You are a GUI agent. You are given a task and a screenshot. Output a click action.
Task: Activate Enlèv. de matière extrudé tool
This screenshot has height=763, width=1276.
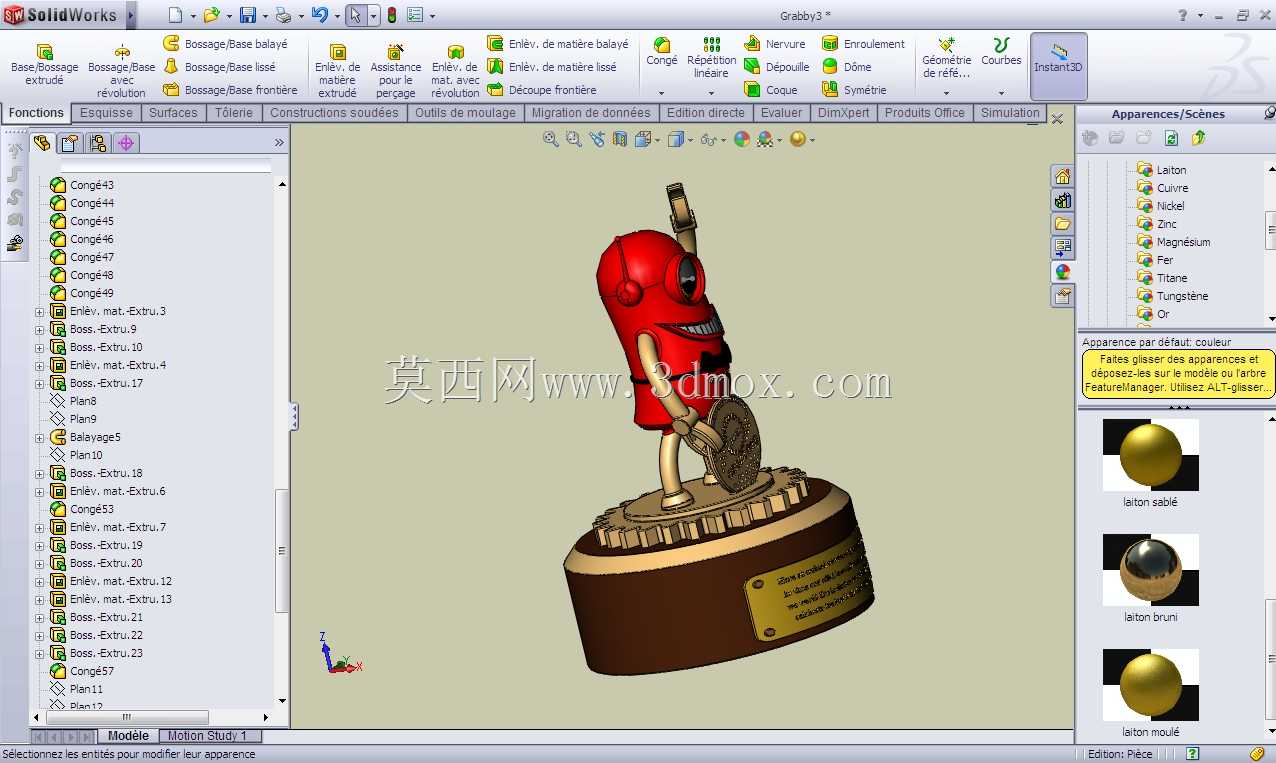click(338, 71)
